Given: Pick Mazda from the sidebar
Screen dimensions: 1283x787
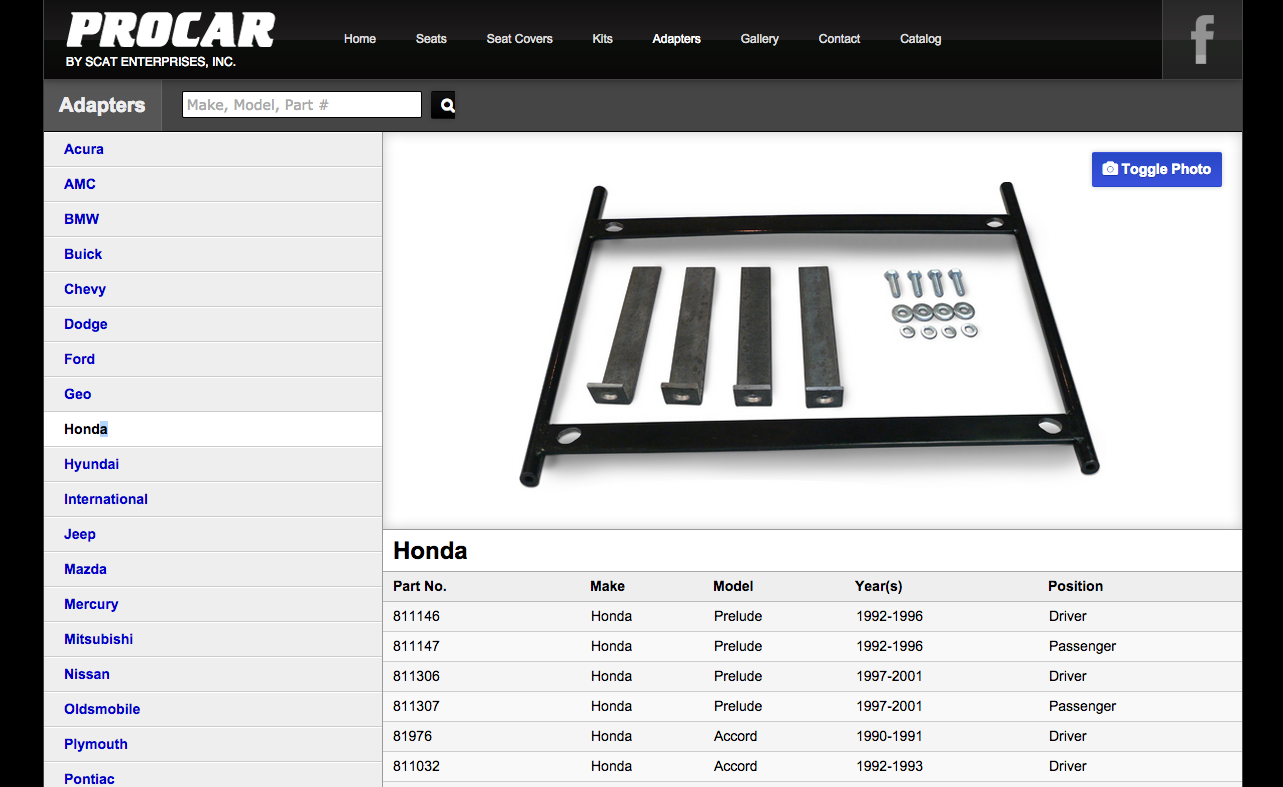Looking at the screenshot, I should [213, 569].
